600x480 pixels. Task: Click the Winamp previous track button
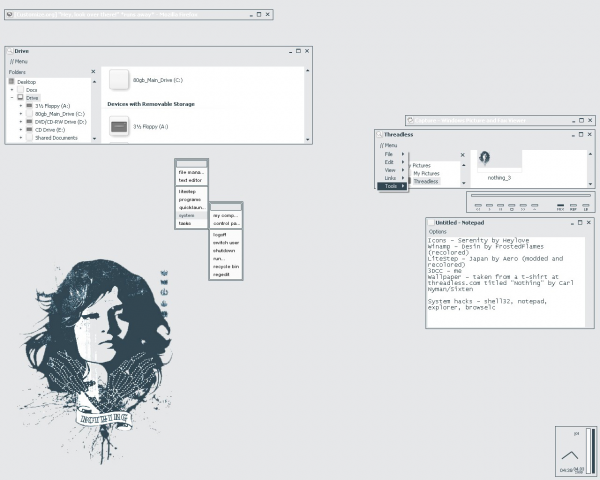[x=478, y=206]
